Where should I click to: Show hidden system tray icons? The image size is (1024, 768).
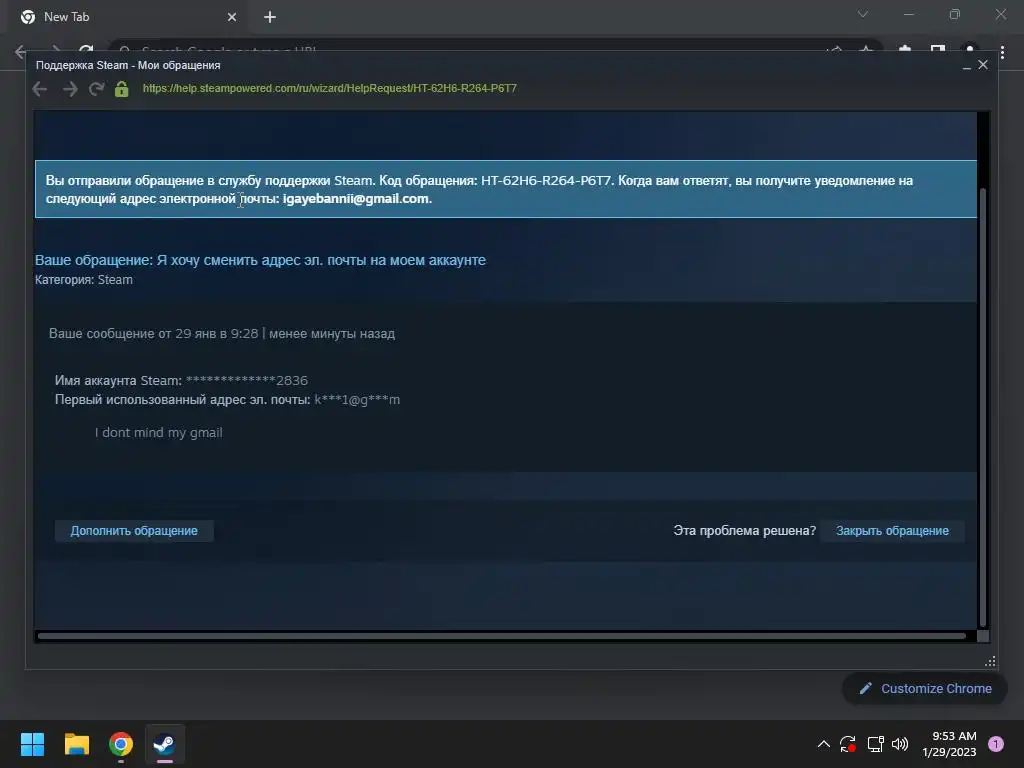click(x=824, y=744)
